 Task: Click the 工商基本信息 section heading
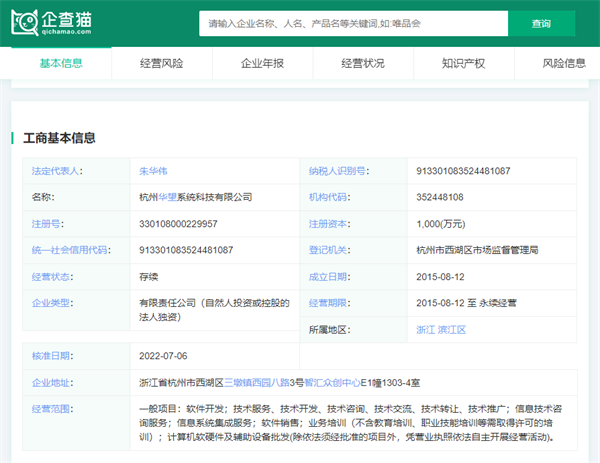point(59,138)
